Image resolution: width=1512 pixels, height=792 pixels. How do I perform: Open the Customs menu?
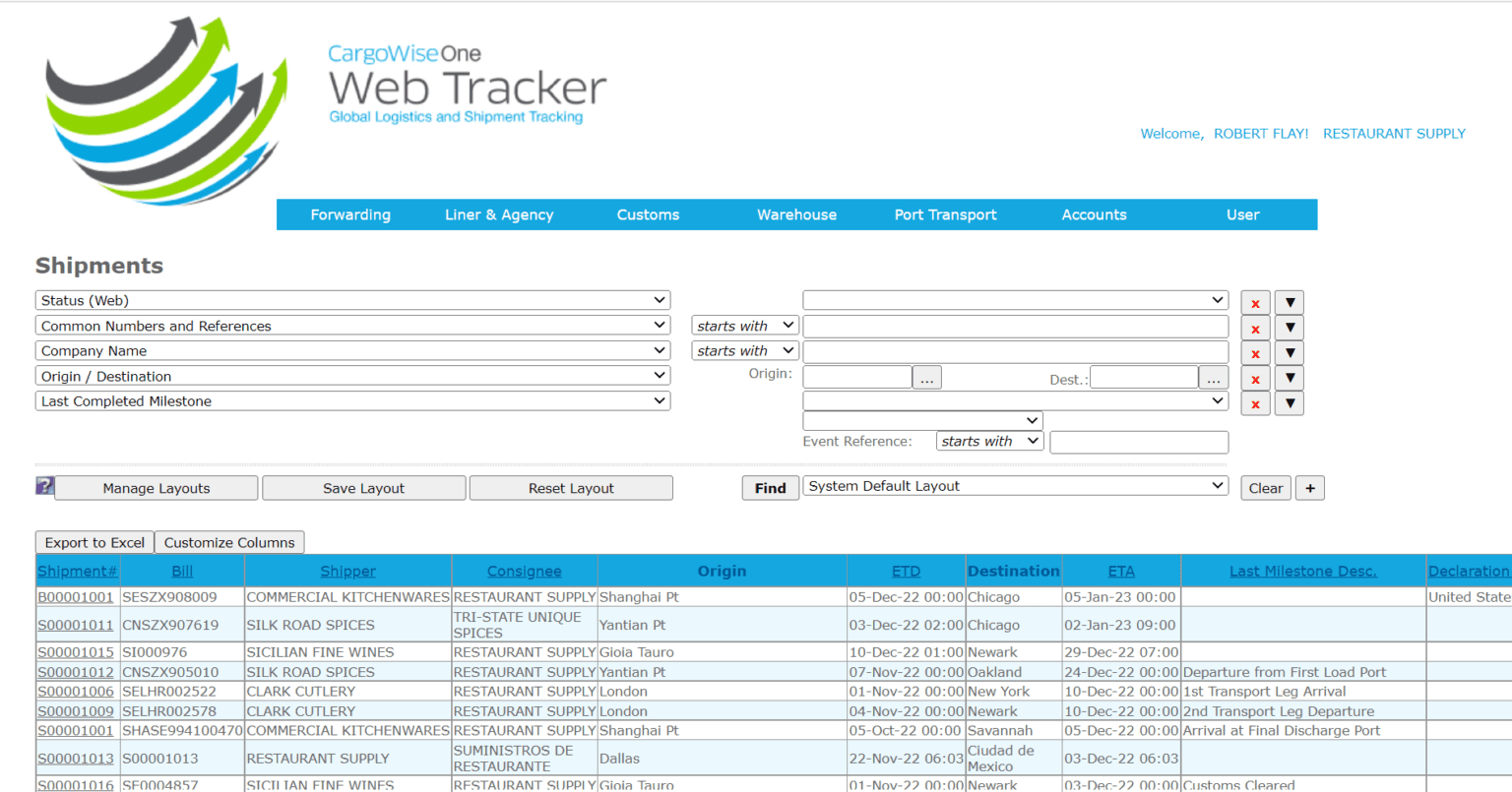[x=647, y=214]
